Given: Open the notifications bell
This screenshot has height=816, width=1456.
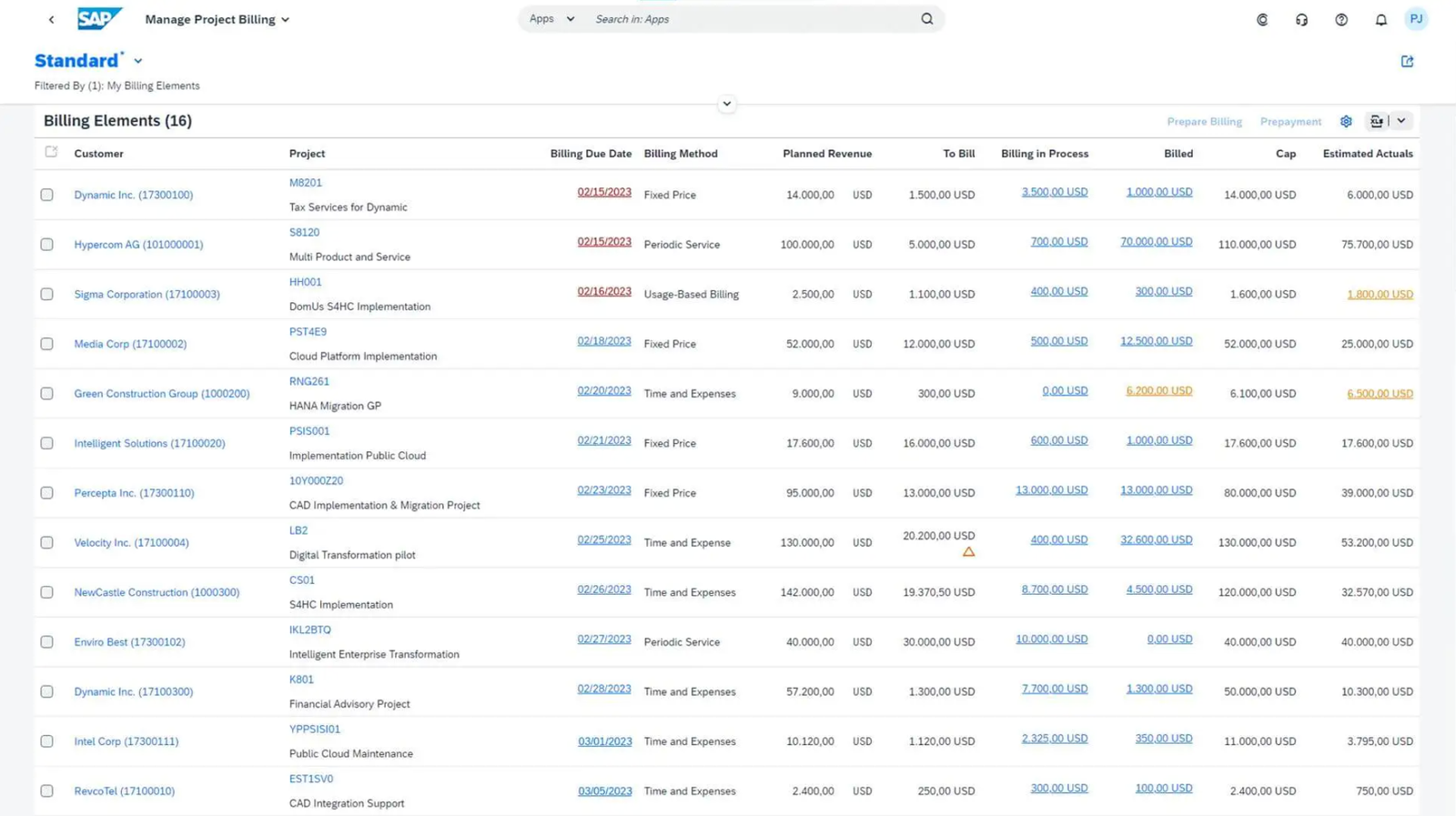Looking at the screenshot, I should pyautogui.click(x=1380, y=19).
